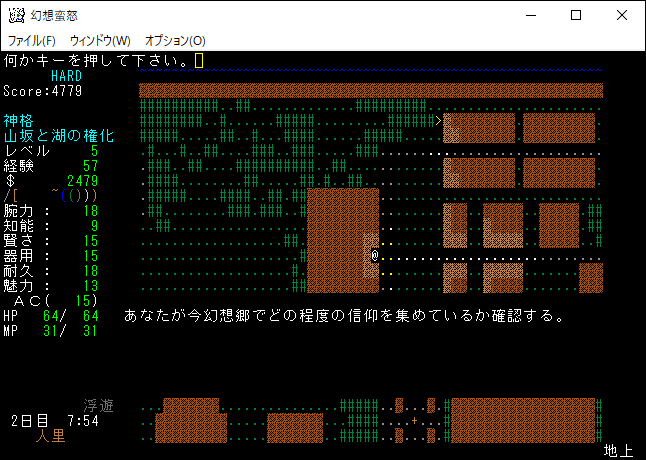Click the 人里 location label

coord(51,436)
